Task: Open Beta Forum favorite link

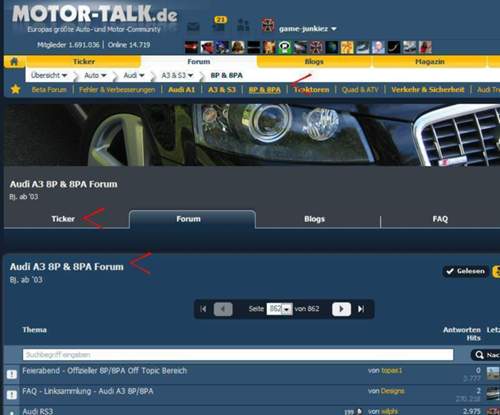Action: [x=49, y=90]
